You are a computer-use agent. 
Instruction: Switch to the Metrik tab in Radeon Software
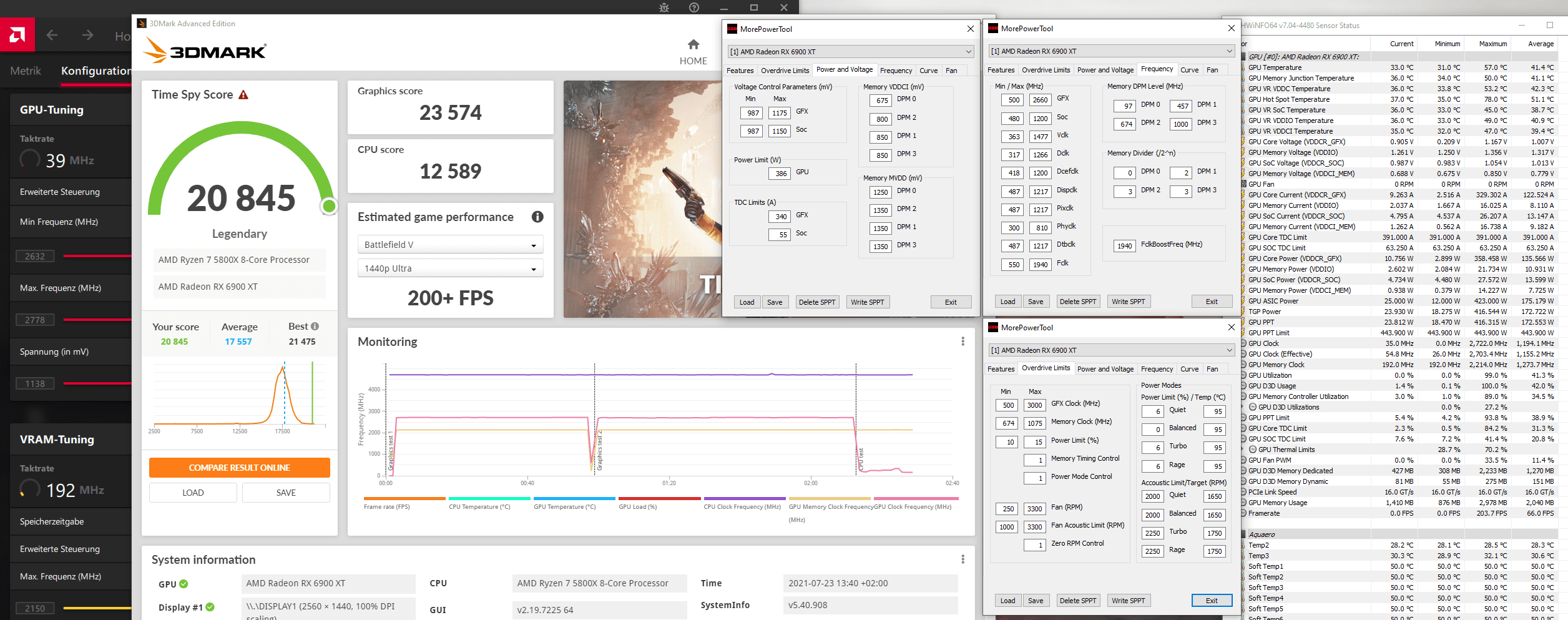(26, 71)
